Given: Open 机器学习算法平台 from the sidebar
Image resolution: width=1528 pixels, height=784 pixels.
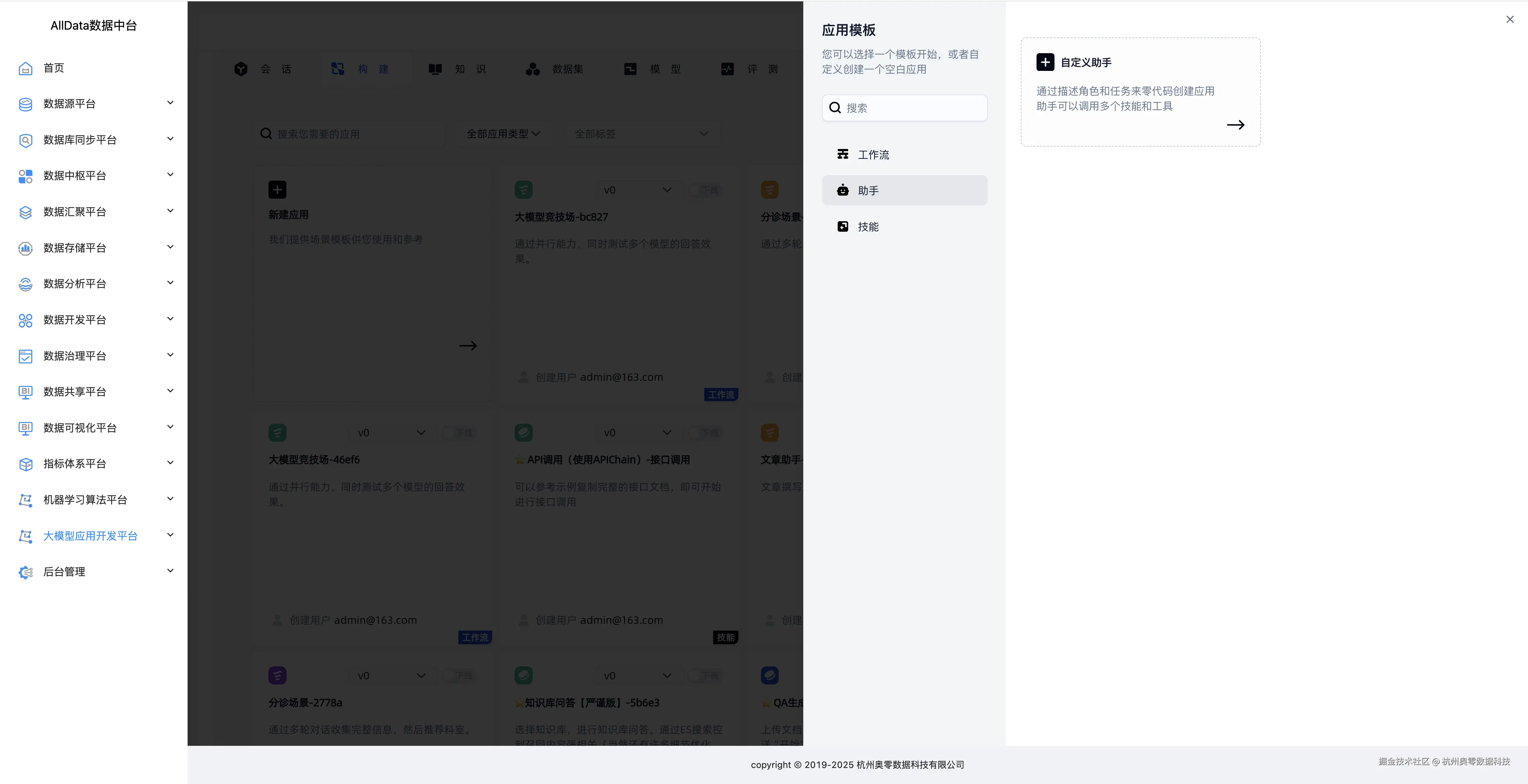Looking at the screenshot, I should pyautogui.click(x=85, y=500).
